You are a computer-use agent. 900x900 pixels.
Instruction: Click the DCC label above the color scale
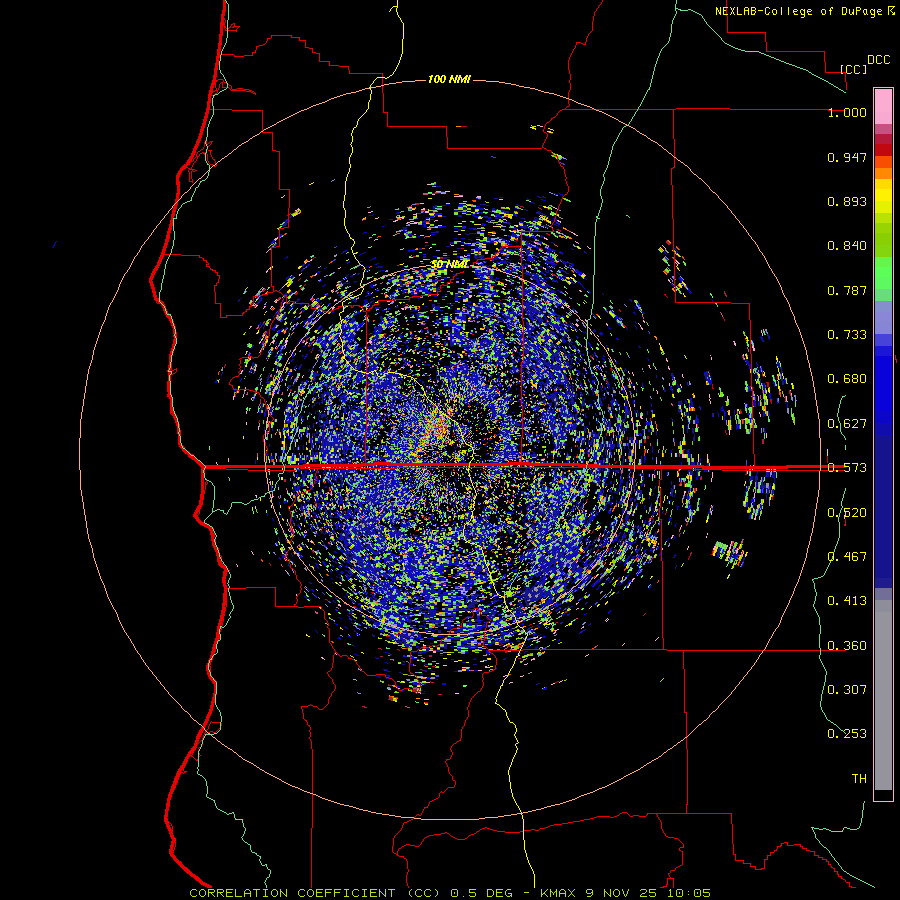(x=878, y=60)
